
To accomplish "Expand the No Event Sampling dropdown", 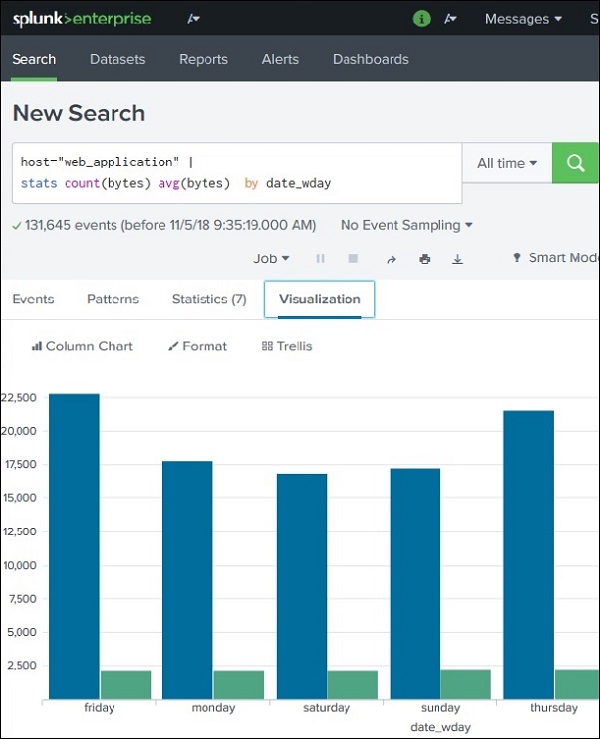I will 406,225.
